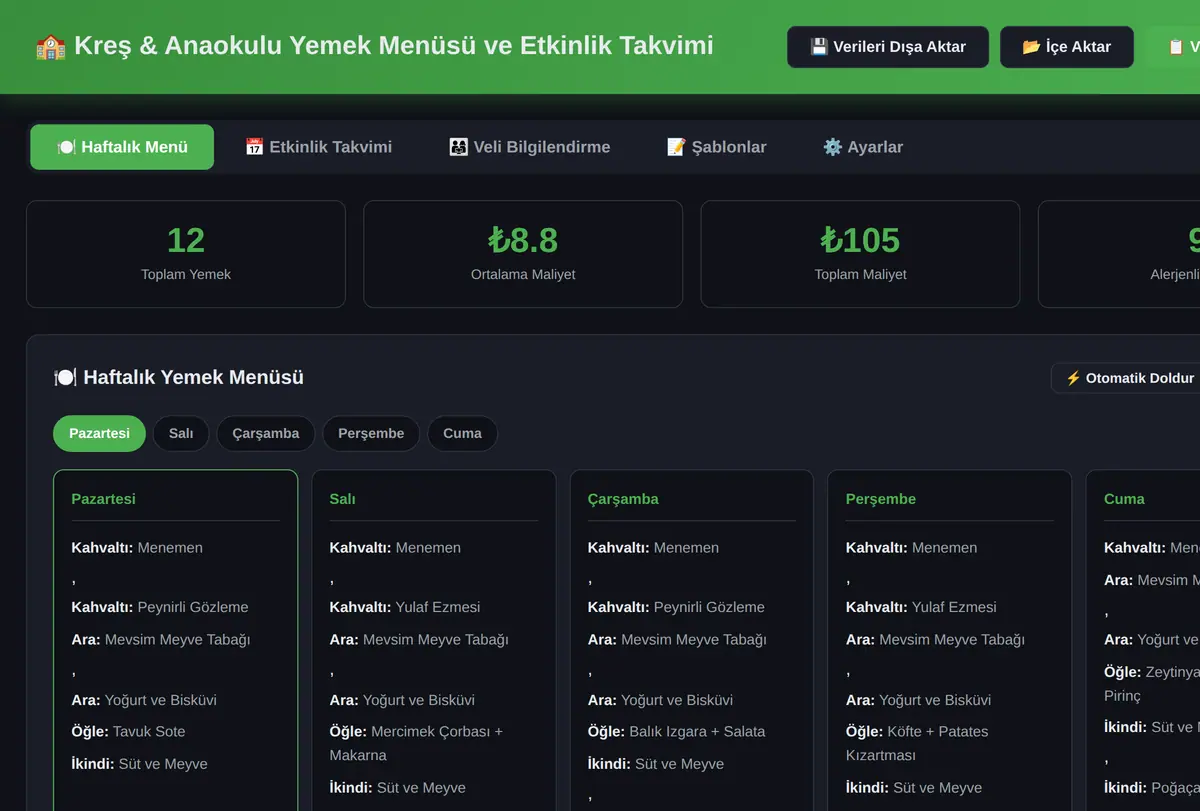Click plate icon beside Haftalık Yemek Menüsü heading

65,378
